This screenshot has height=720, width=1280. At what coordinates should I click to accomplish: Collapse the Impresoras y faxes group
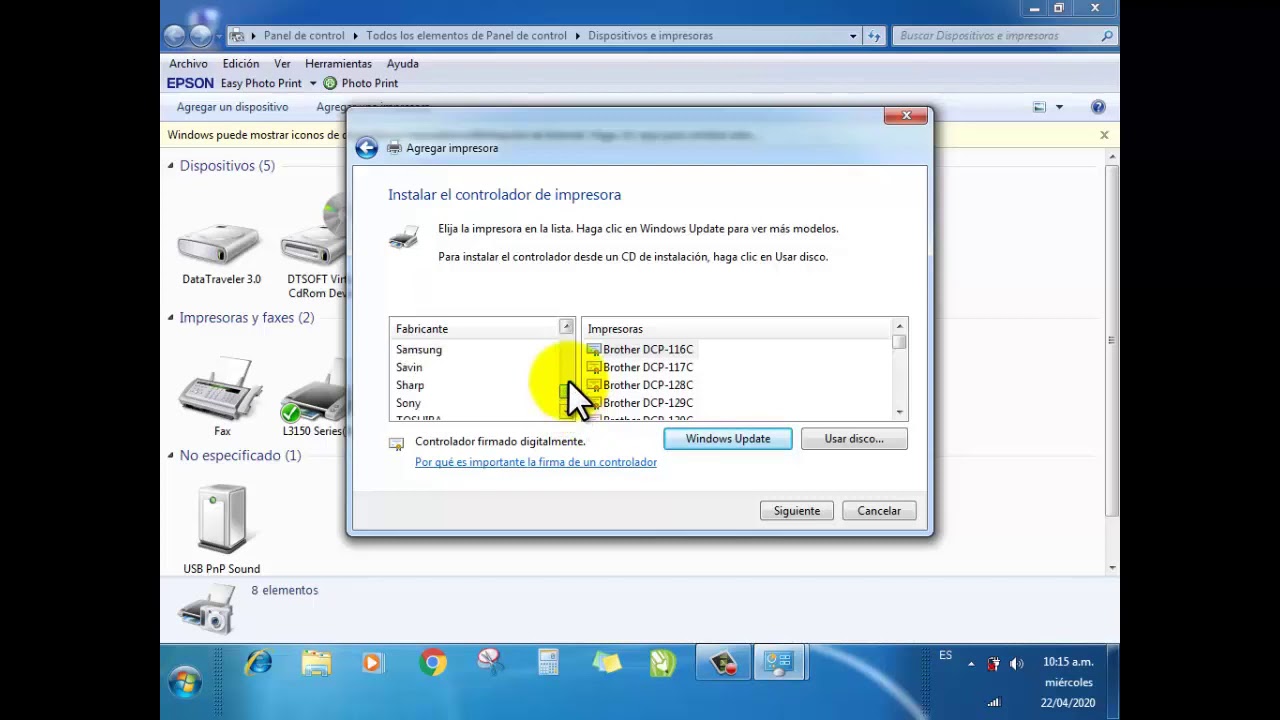[171, 318]
